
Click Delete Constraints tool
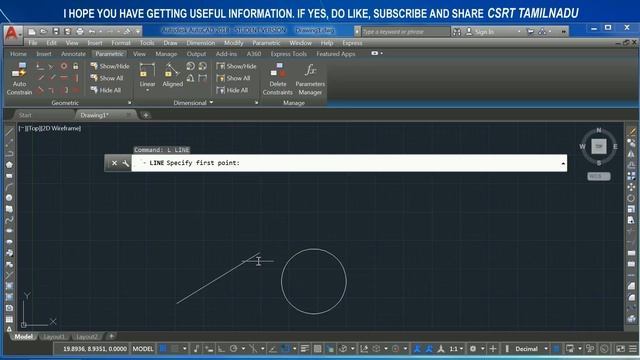pos(278,79)
